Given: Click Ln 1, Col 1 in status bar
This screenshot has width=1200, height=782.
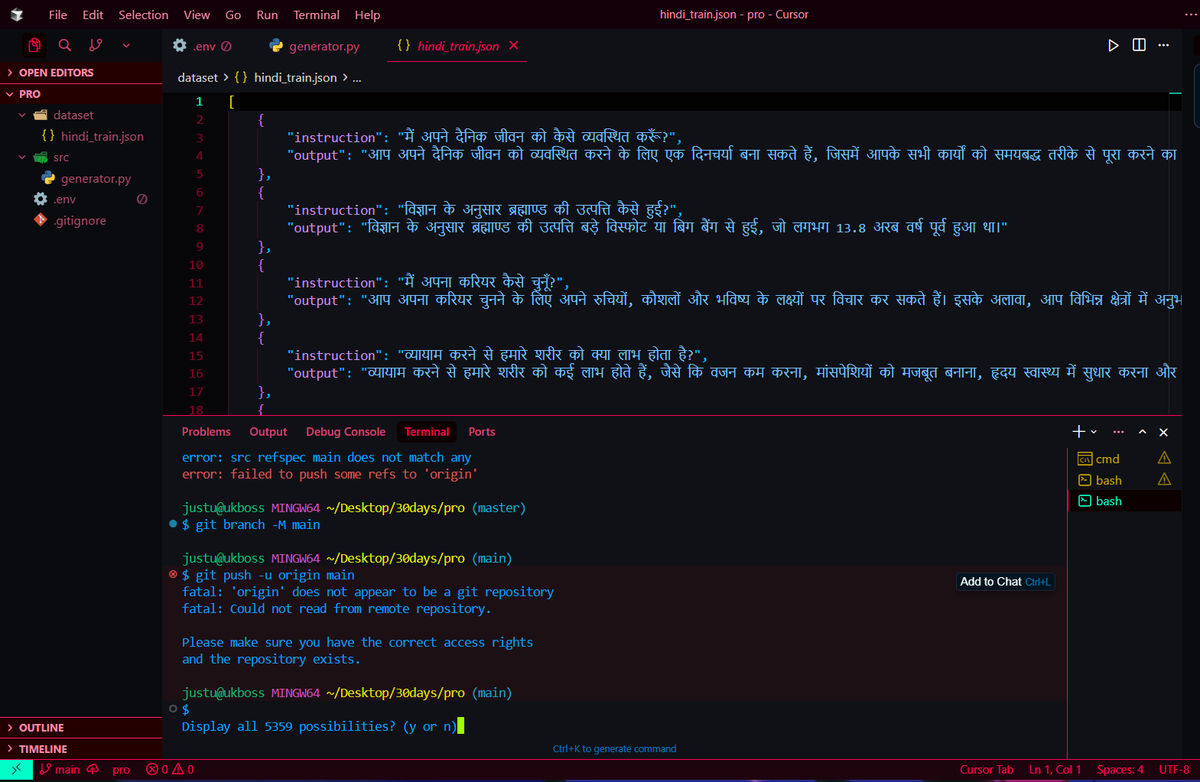Looking at the screenshot, I should coord(1055,770).
